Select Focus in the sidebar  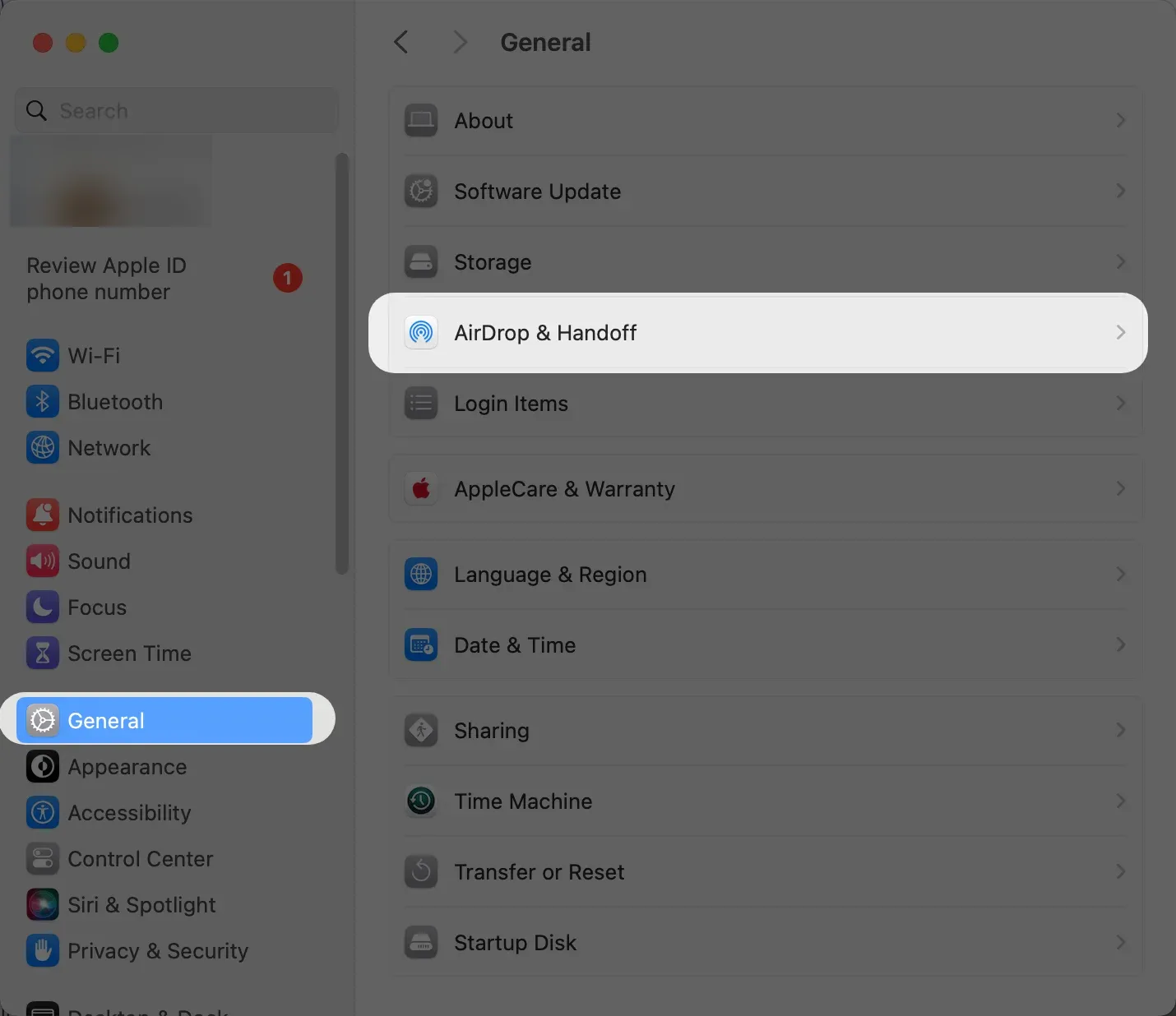164,607
